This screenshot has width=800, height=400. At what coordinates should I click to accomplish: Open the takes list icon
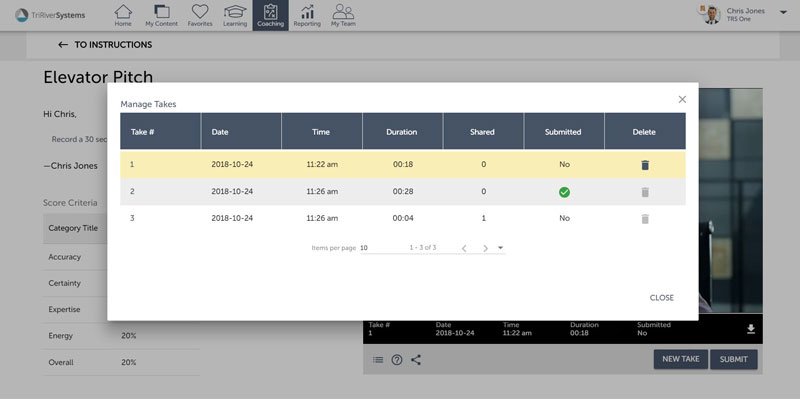coord(378,360)
